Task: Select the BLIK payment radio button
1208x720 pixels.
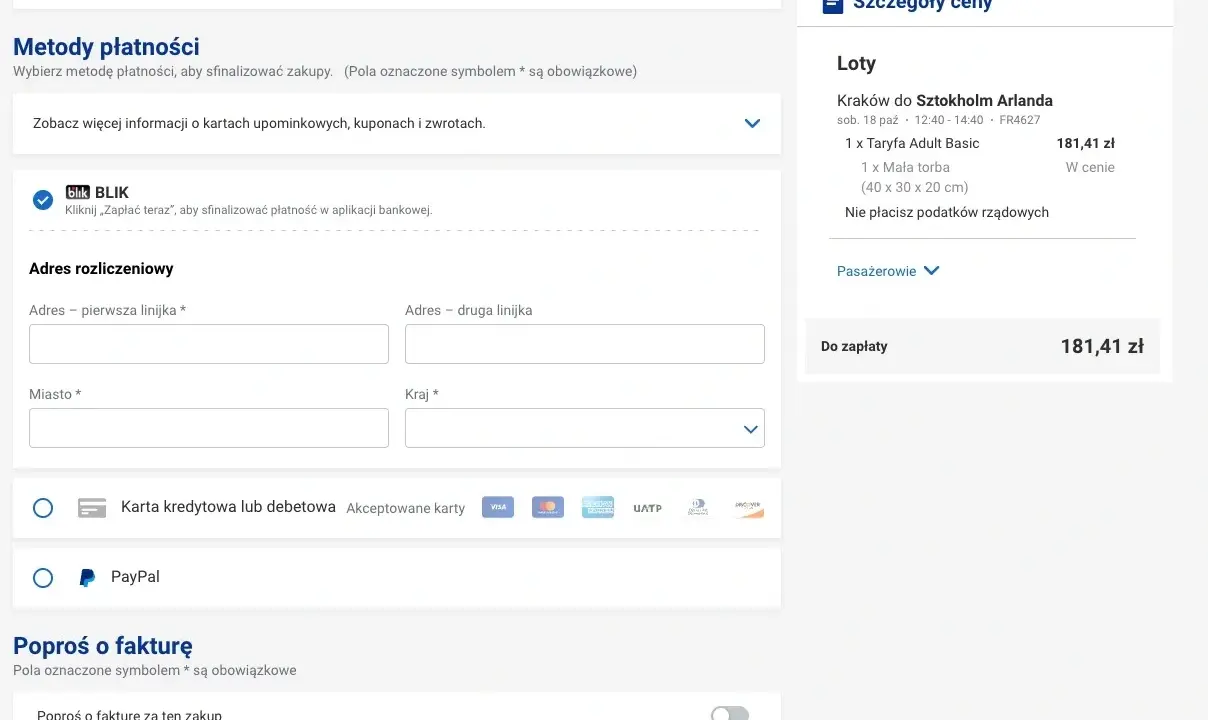Action: [x=43, y=200]
